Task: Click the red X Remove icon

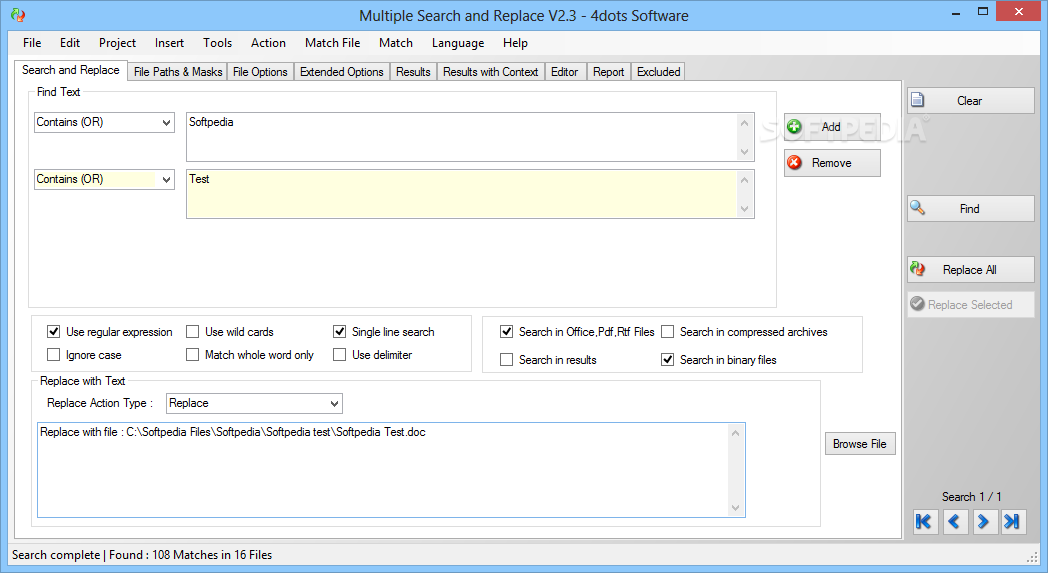Action: (x=794, y=162)
